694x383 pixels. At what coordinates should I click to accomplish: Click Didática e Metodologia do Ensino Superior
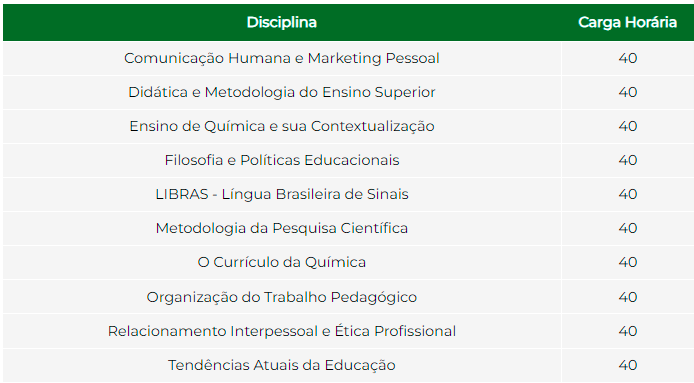tap(281, 92)
